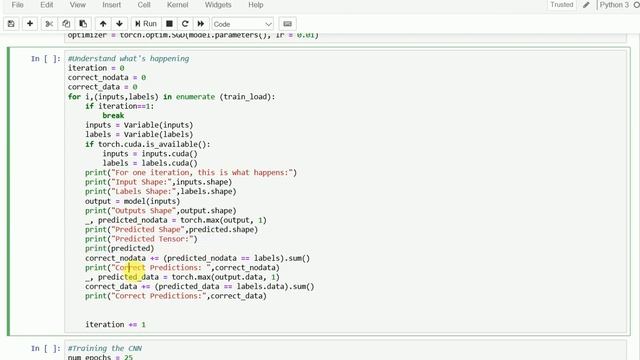Viewport: 640px width, 360px height.
Task: Click the "labels = labels.cuda()" line
Action: (150, 163)
